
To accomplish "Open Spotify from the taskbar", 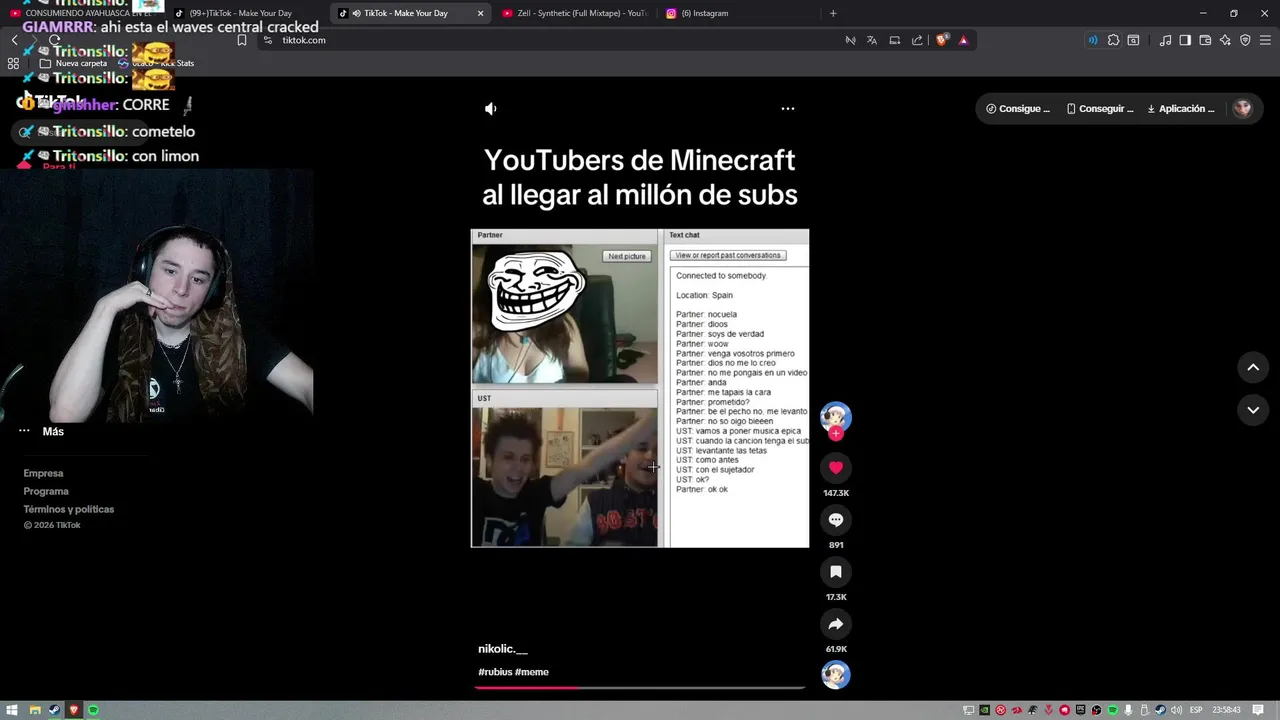I will coord(93,710).
